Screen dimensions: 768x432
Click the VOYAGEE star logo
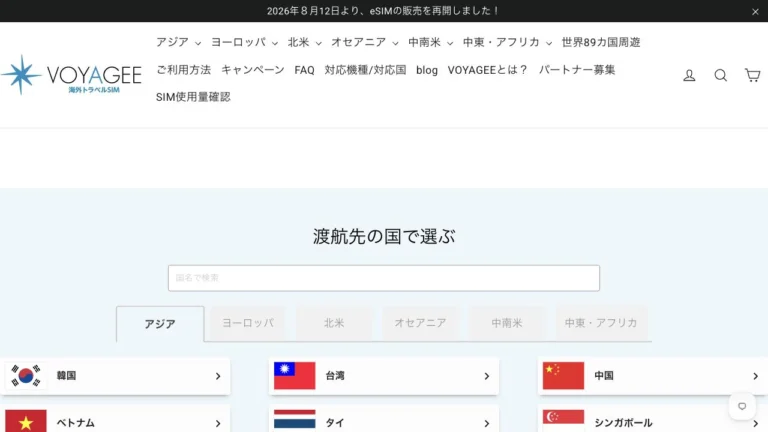[71, 74]
